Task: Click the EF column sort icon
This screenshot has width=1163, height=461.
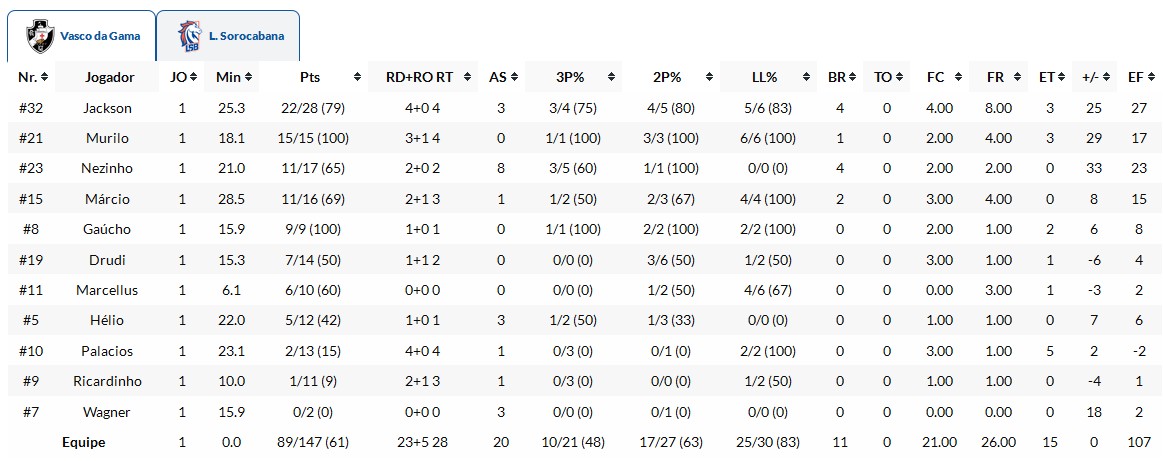Action: [1150, 77]
